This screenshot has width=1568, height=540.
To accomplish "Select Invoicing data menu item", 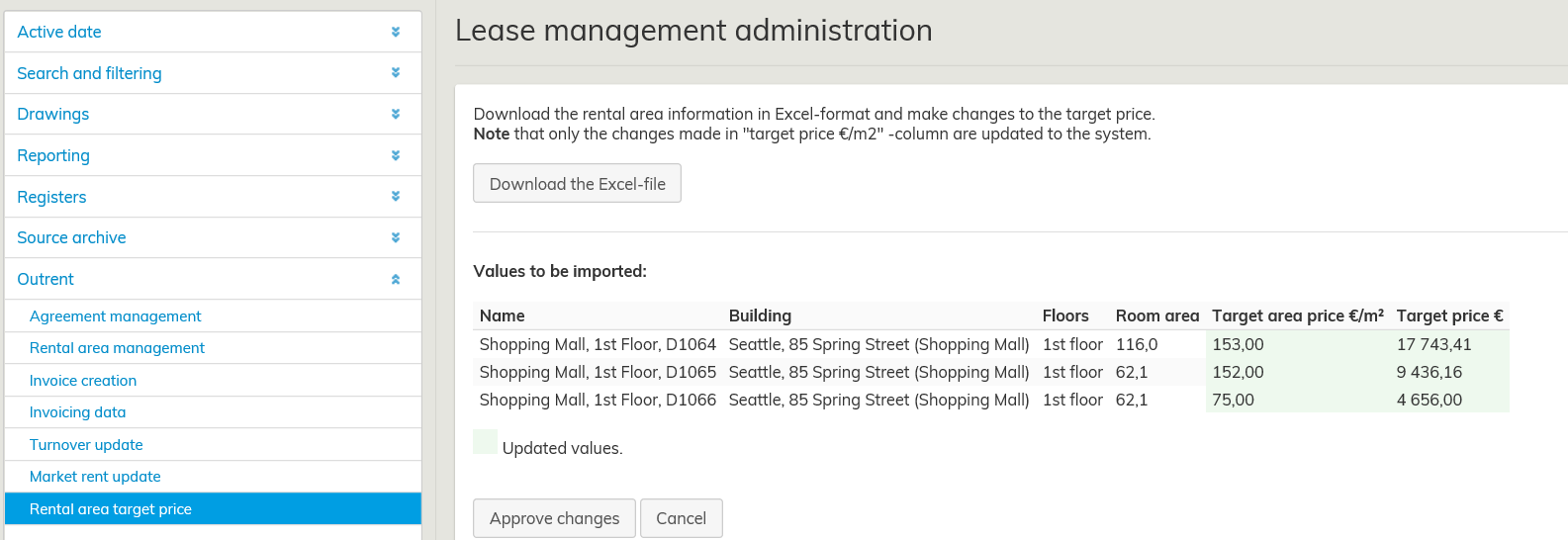I will tap(77, 412).
